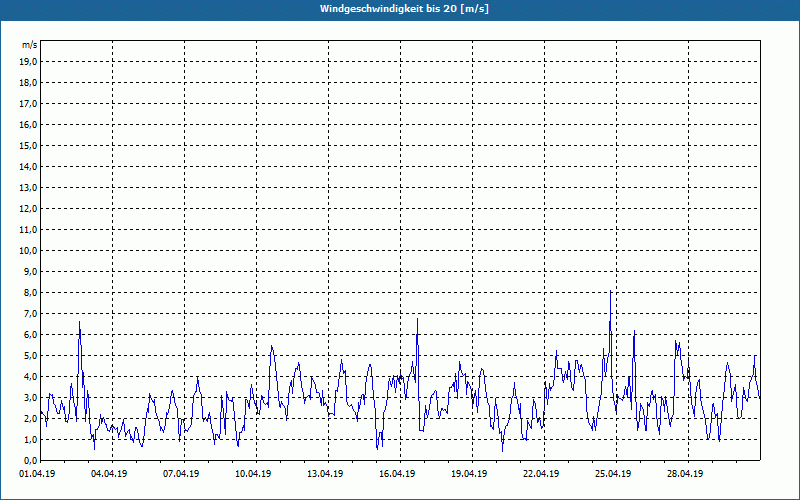Click the date label 10.04.19
This screenshot has width=800, height=500.
[253, 474]
